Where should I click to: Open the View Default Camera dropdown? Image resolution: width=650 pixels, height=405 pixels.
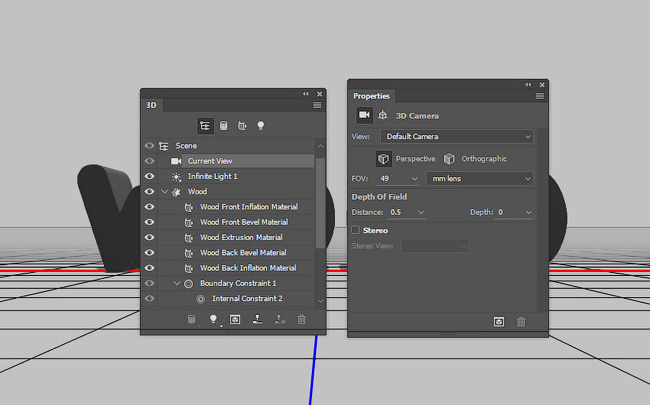(x=457, y=136)
